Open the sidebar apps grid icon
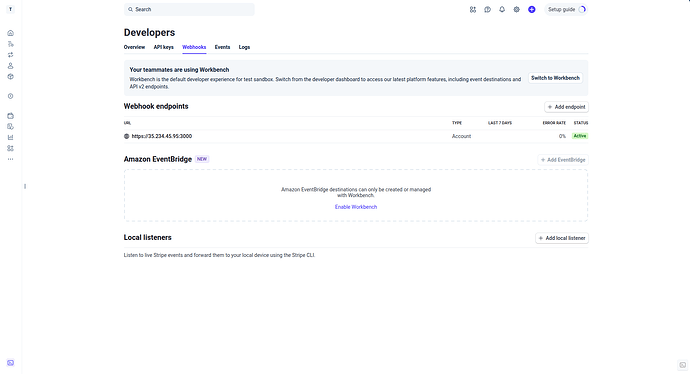 (x=11, y=148)
